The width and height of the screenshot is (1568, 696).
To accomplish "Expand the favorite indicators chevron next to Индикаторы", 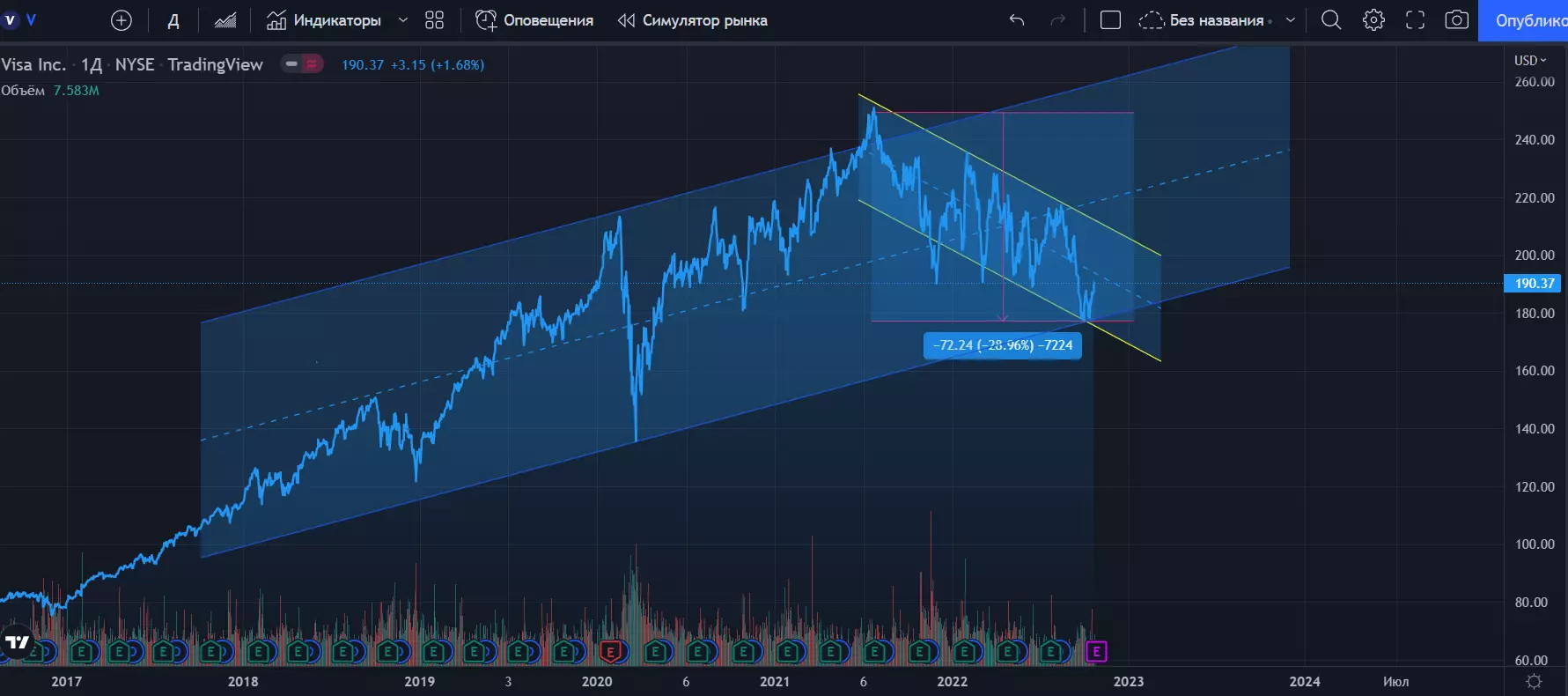I will click(x=403, y=20).
